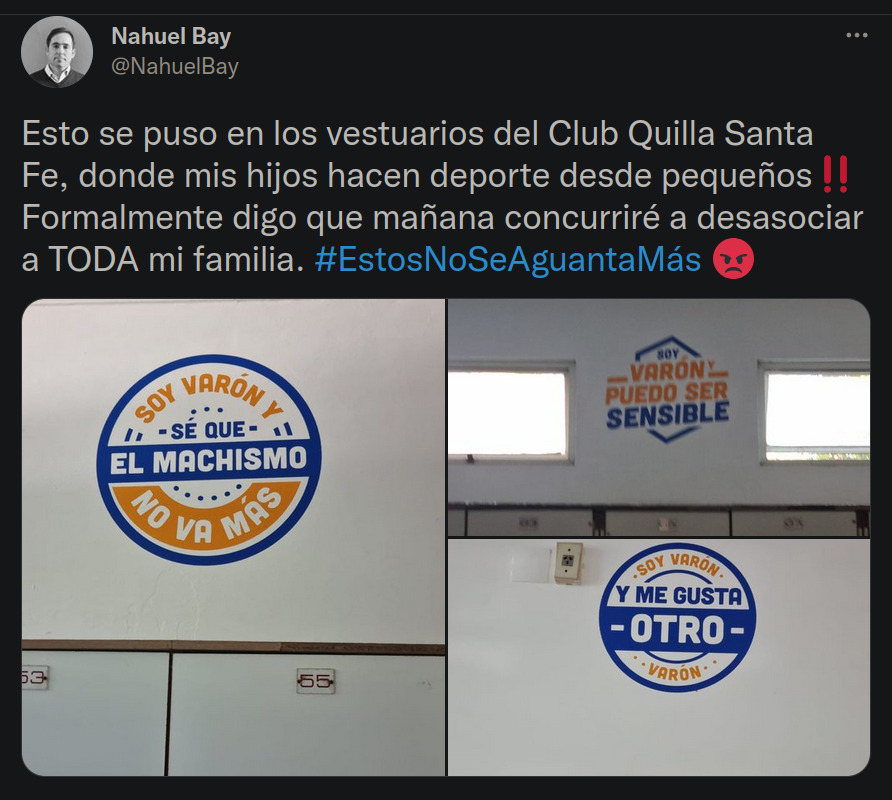Click the red double exclamation emoji
The width and height of the screenshot is (892, 800).
[x=836, y=175]
